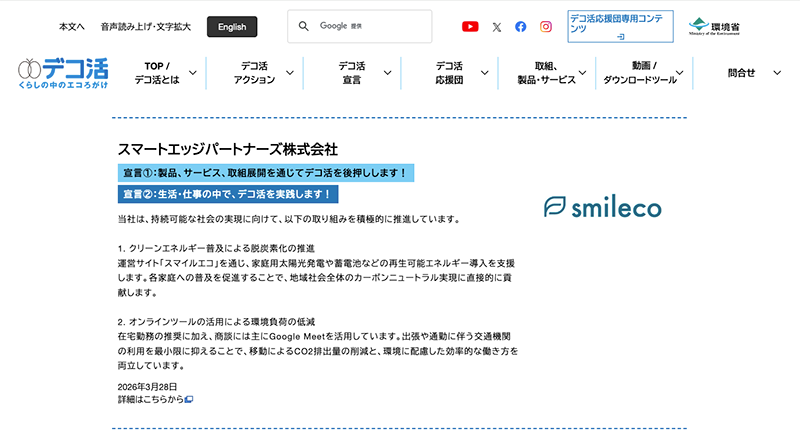The height and width of the screenshot is (440, 800).
Task: Open the 環境省 Ministry of Environment logo
Action: (714, 27)
